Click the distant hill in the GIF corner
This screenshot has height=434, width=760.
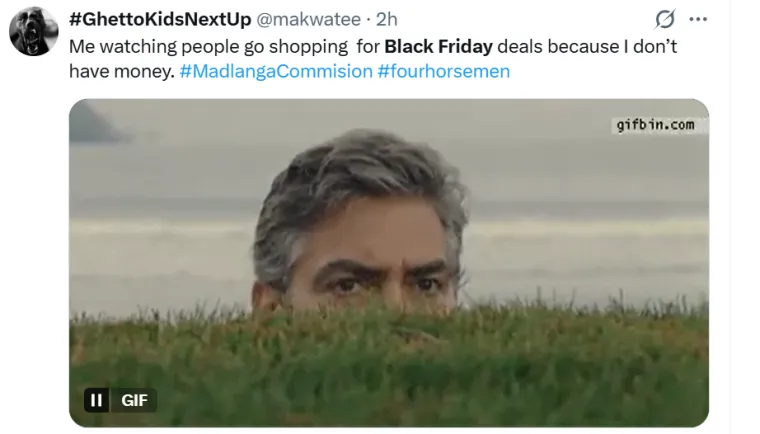click(x=95, y=124)
